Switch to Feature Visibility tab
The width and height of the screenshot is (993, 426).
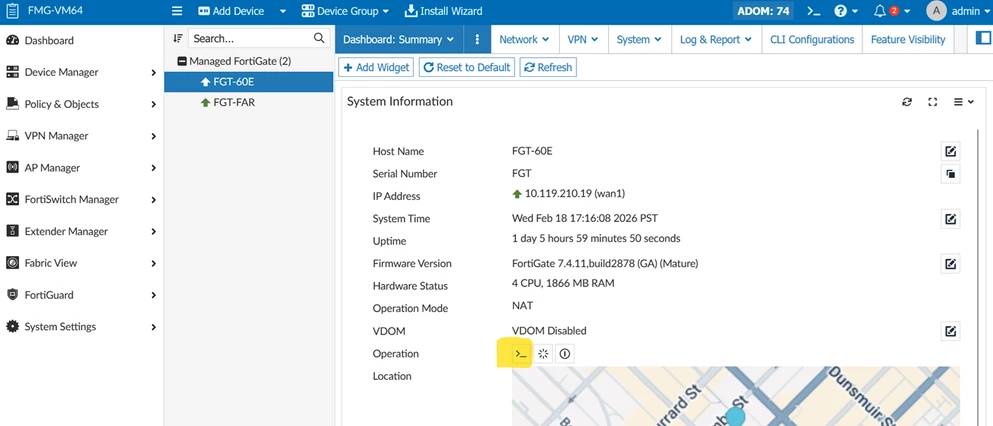coord(908,39)
